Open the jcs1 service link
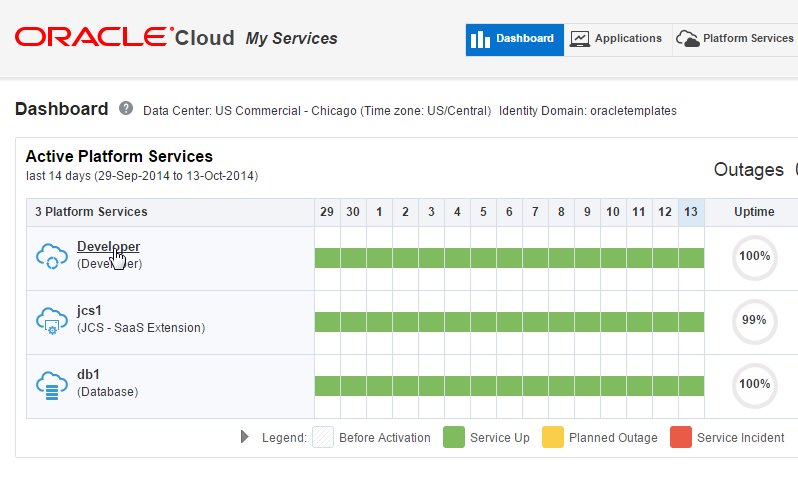The height and width of the screenshot is (480, 798). [x=89, y=310]
